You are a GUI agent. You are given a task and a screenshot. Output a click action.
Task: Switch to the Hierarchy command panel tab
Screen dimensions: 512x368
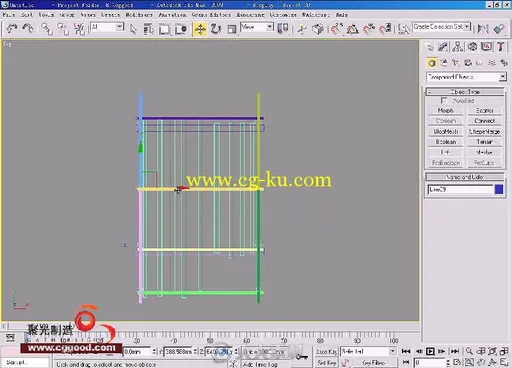coord(458,47)
